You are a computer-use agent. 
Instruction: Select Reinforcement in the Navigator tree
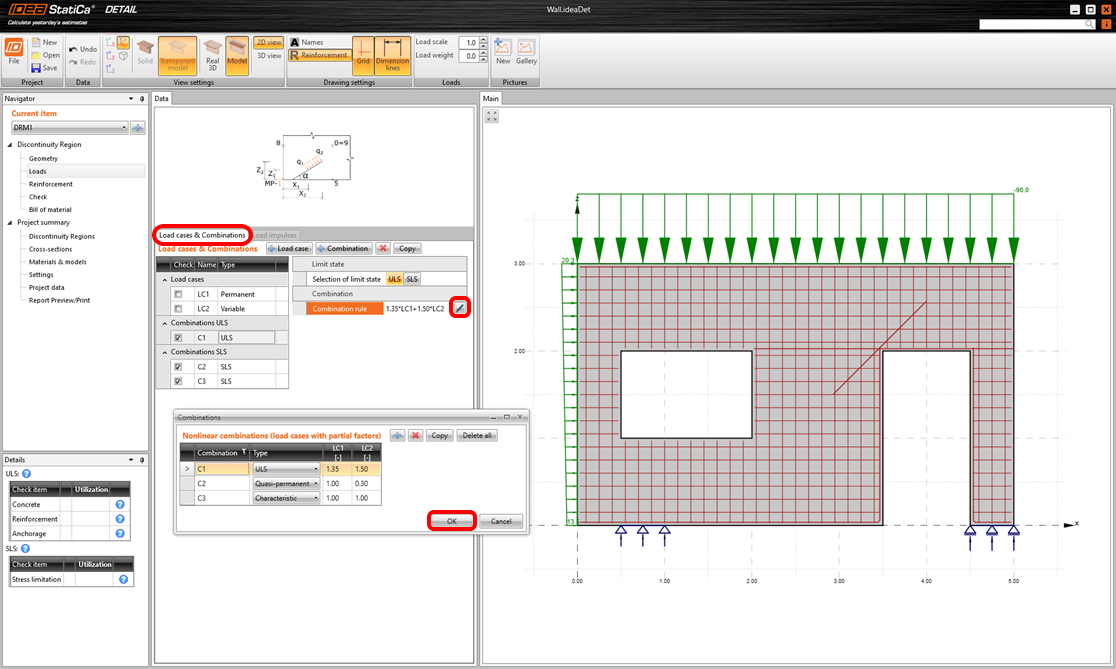coord(51,184)
